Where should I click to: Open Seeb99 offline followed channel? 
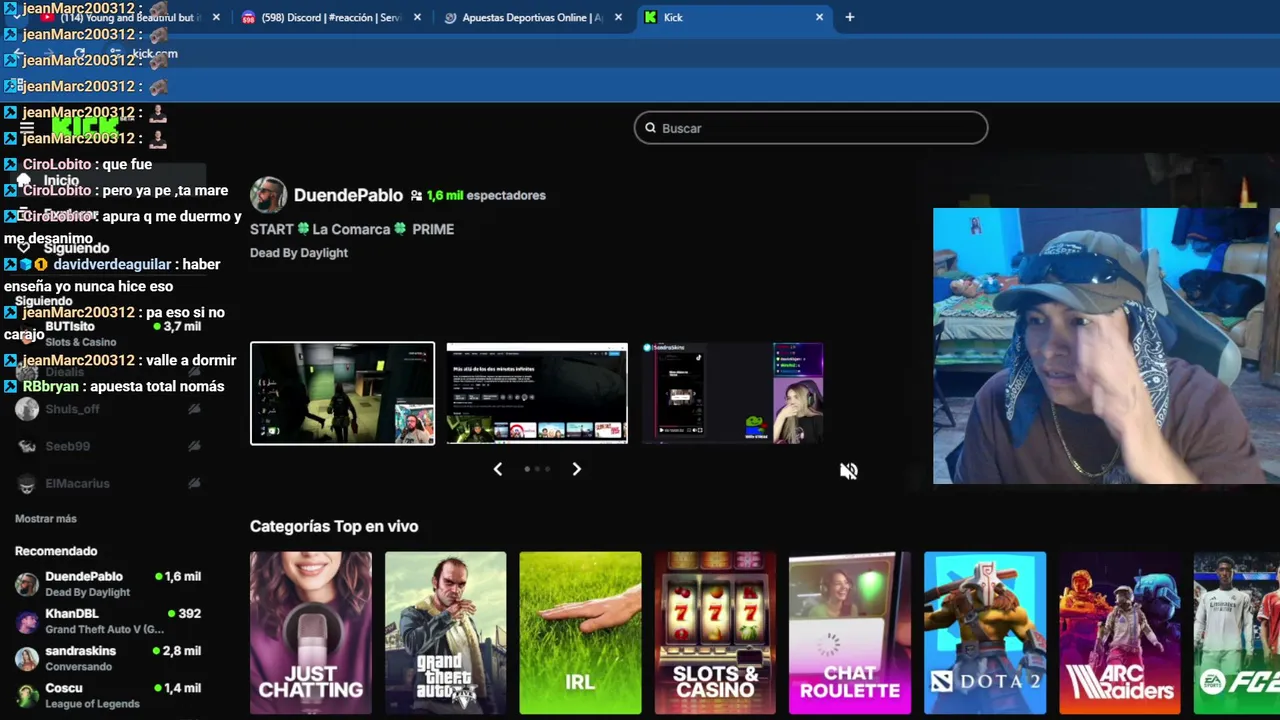108,446
